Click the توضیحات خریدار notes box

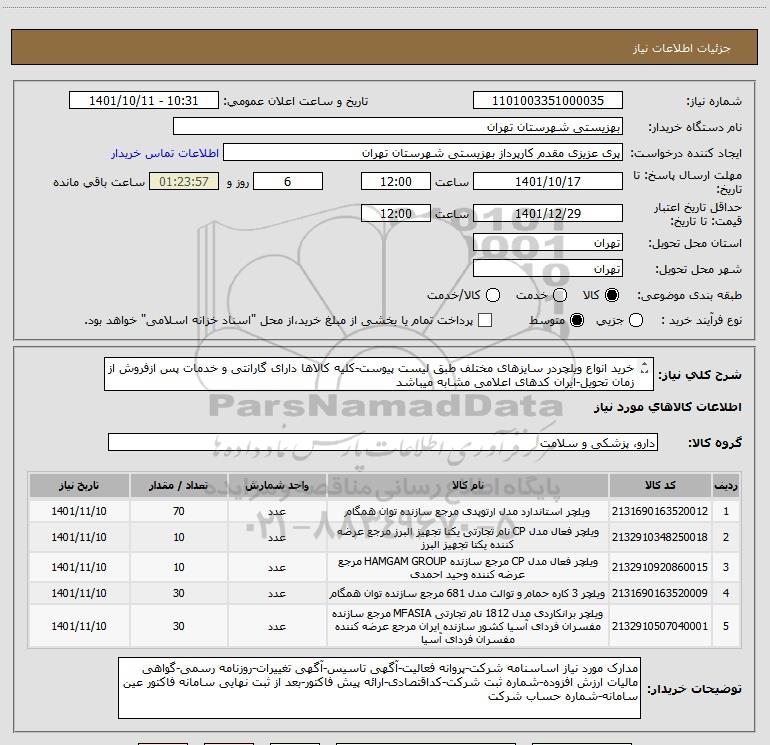pos(379,688)
